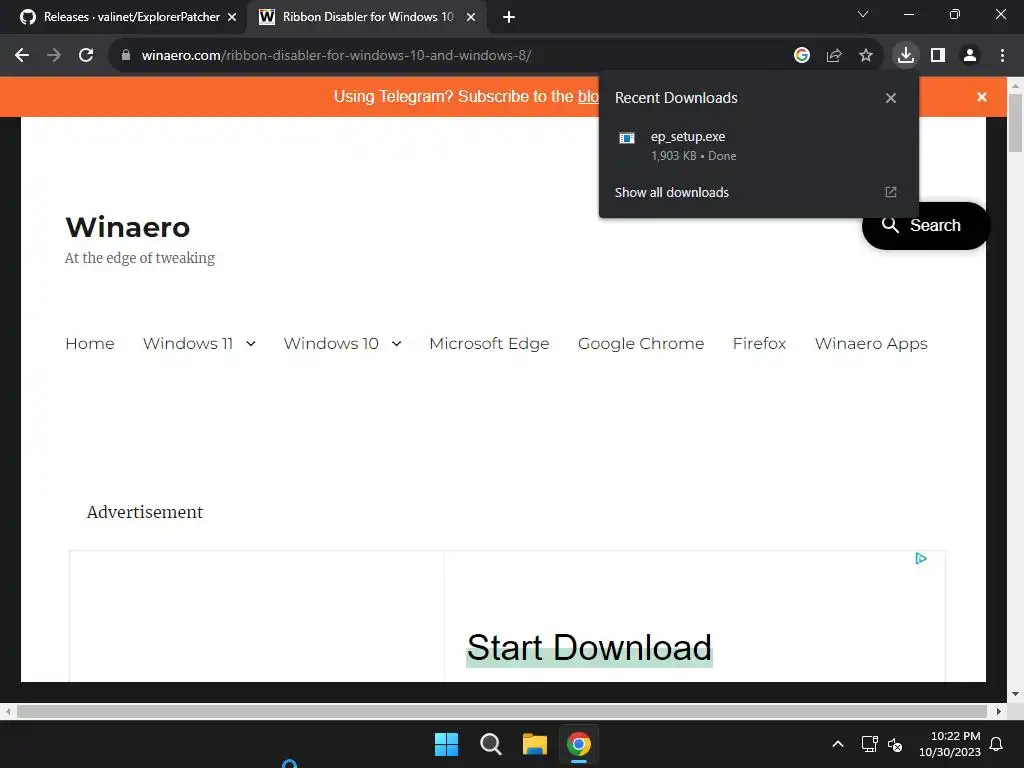This screenshot has width=1024, height=768.
Task: Dismiss the orange Telegram banner
Action: coord(982,97)
